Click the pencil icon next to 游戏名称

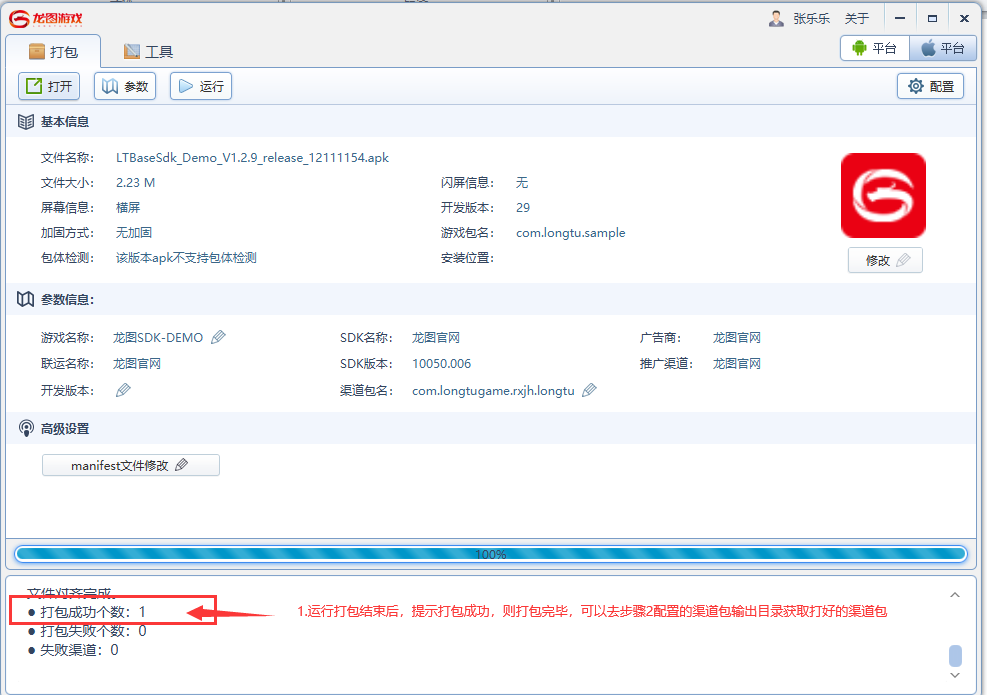point(218,338)
